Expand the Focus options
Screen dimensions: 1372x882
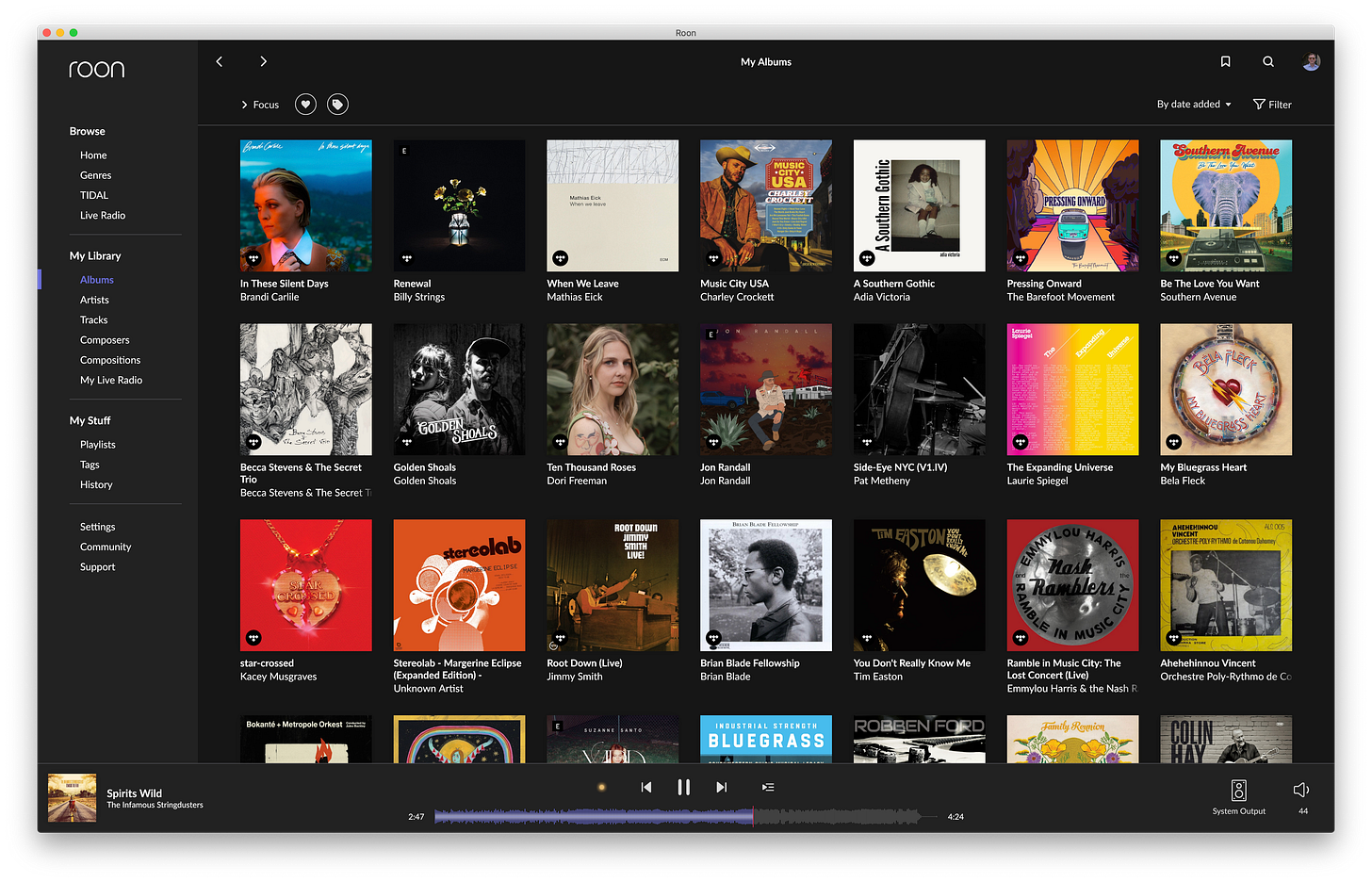pyautogui.click(x=260, y=105)
